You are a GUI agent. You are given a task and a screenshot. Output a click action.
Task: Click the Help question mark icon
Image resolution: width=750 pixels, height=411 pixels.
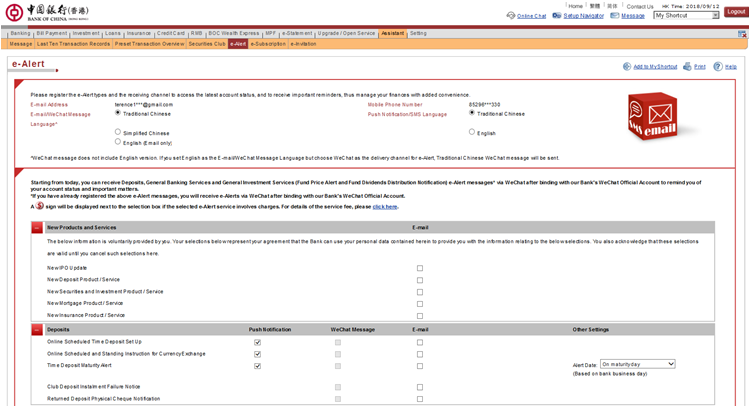coord(718,67)
